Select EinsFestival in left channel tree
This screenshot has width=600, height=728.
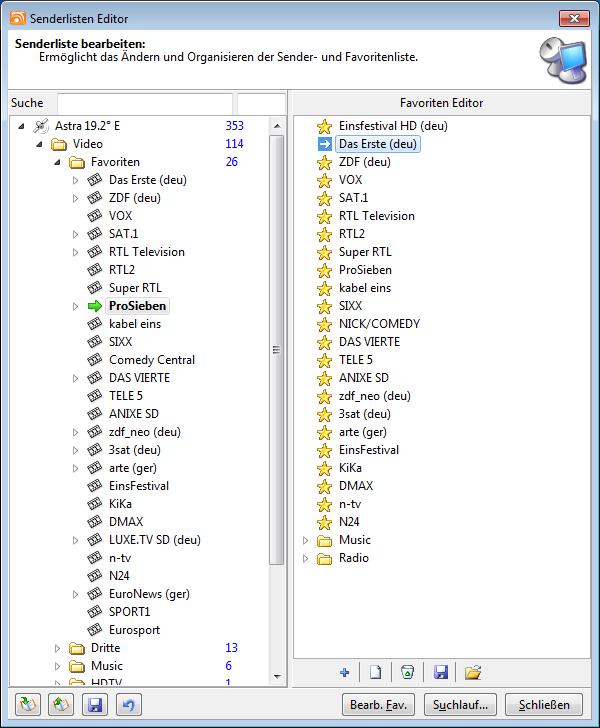point(139,486)
